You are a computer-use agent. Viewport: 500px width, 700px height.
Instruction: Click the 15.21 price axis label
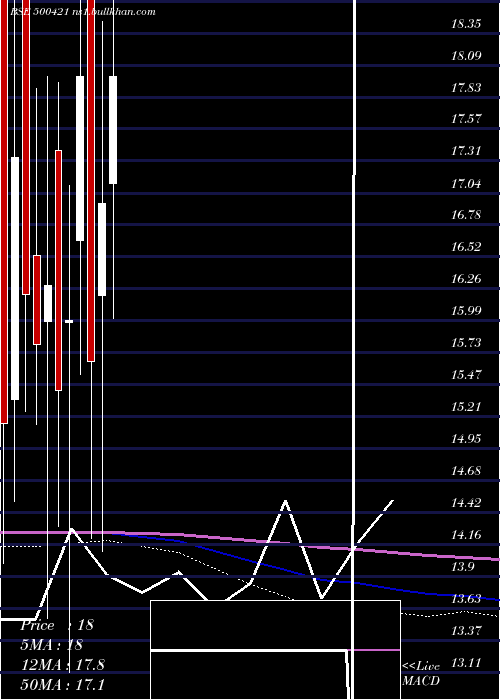pos(466,407)
